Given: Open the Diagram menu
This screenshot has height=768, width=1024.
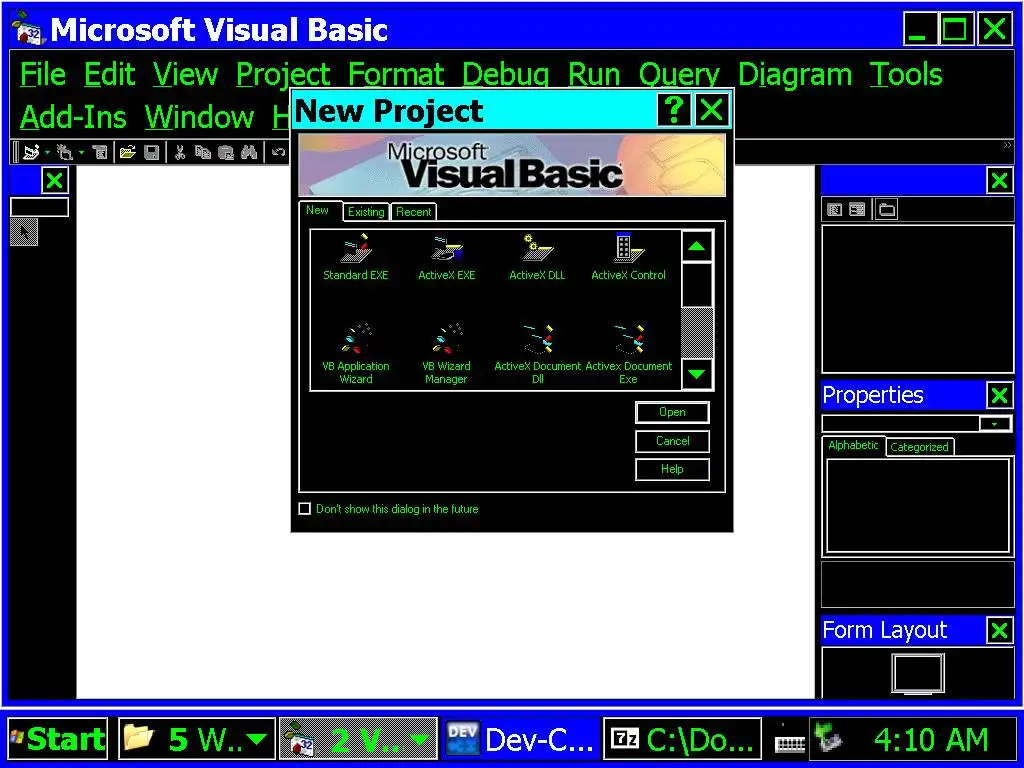Looking at the screenshot, I should 795,74.
